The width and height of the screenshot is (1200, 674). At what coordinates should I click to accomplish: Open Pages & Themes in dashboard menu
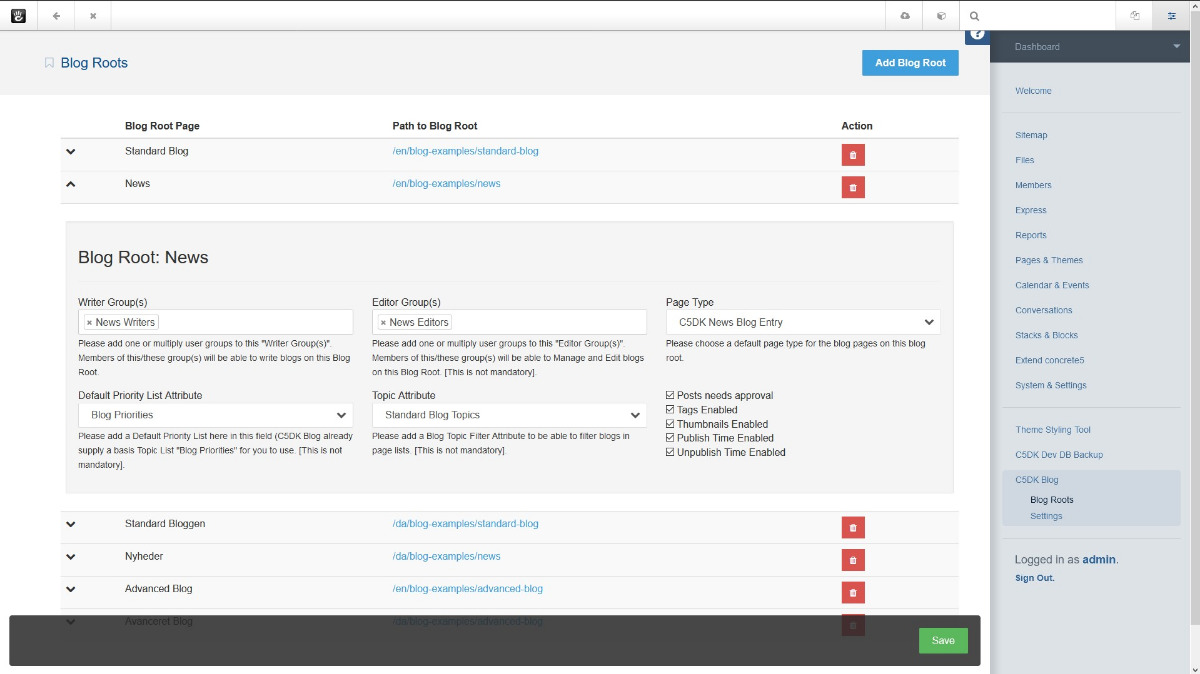click(1048, 260)
